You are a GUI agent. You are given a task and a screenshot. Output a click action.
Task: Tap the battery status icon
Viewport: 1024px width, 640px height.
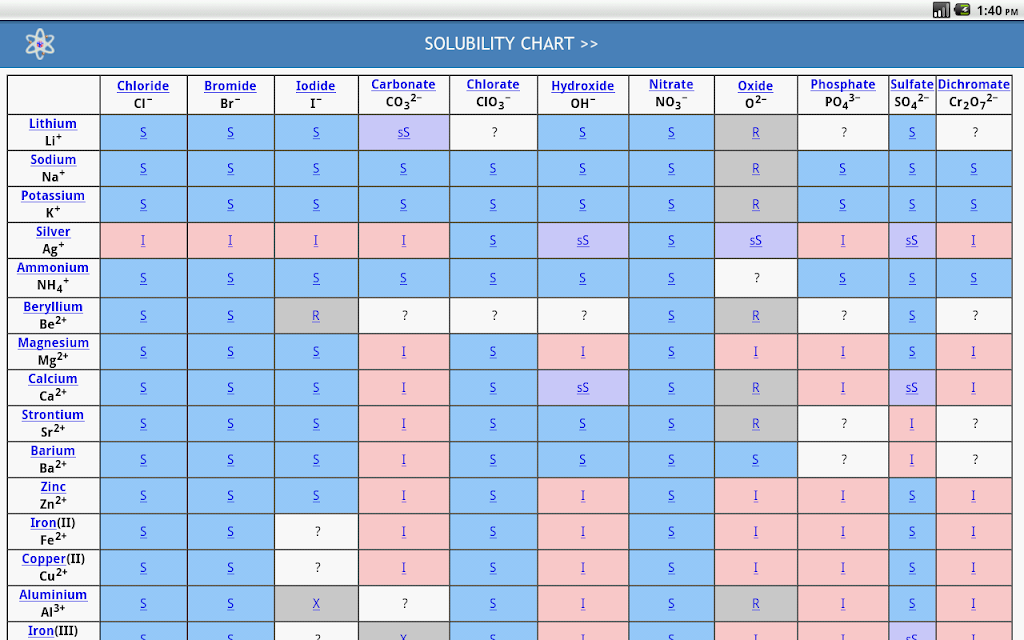[962, 10]
